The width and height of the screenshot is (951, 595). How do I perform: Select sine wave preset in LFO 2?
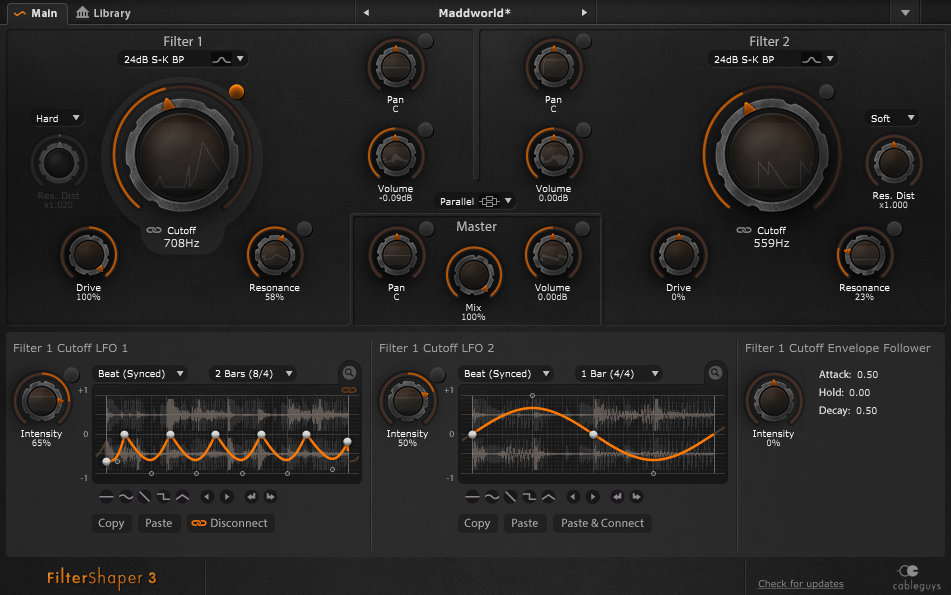point(492,497)
